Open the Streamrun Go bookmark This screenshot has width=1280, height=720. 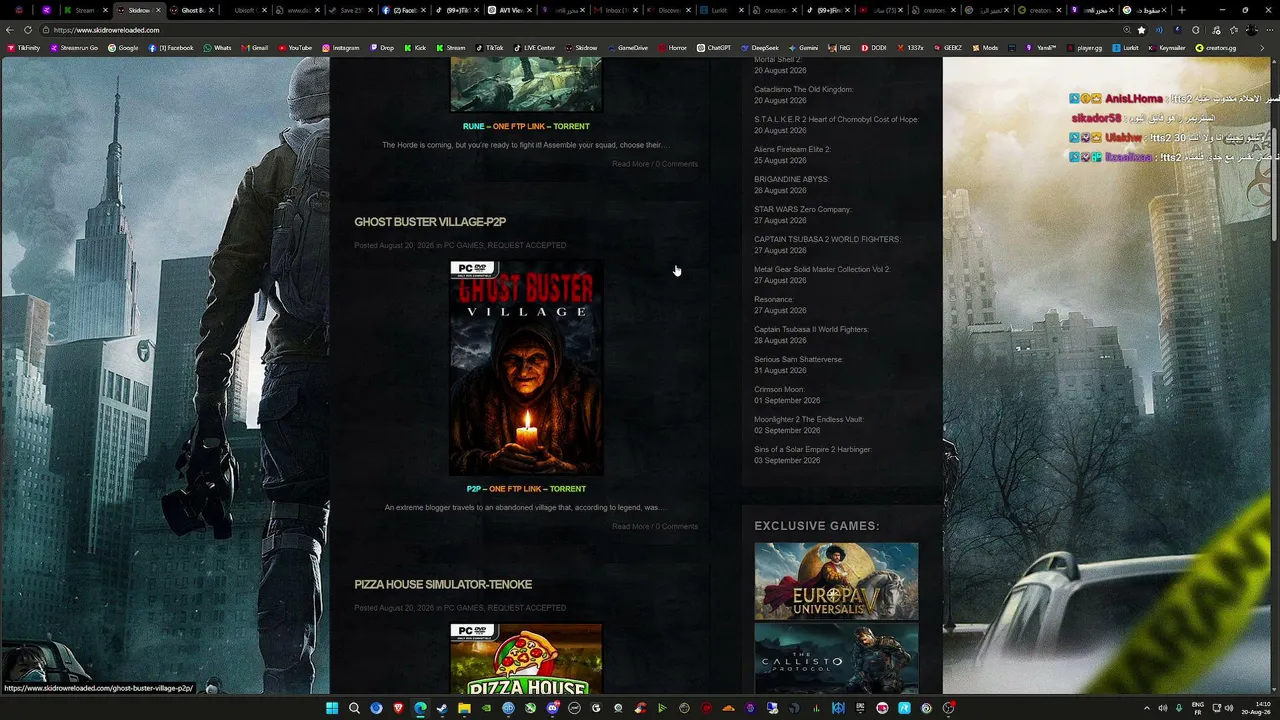click(74, 48)
